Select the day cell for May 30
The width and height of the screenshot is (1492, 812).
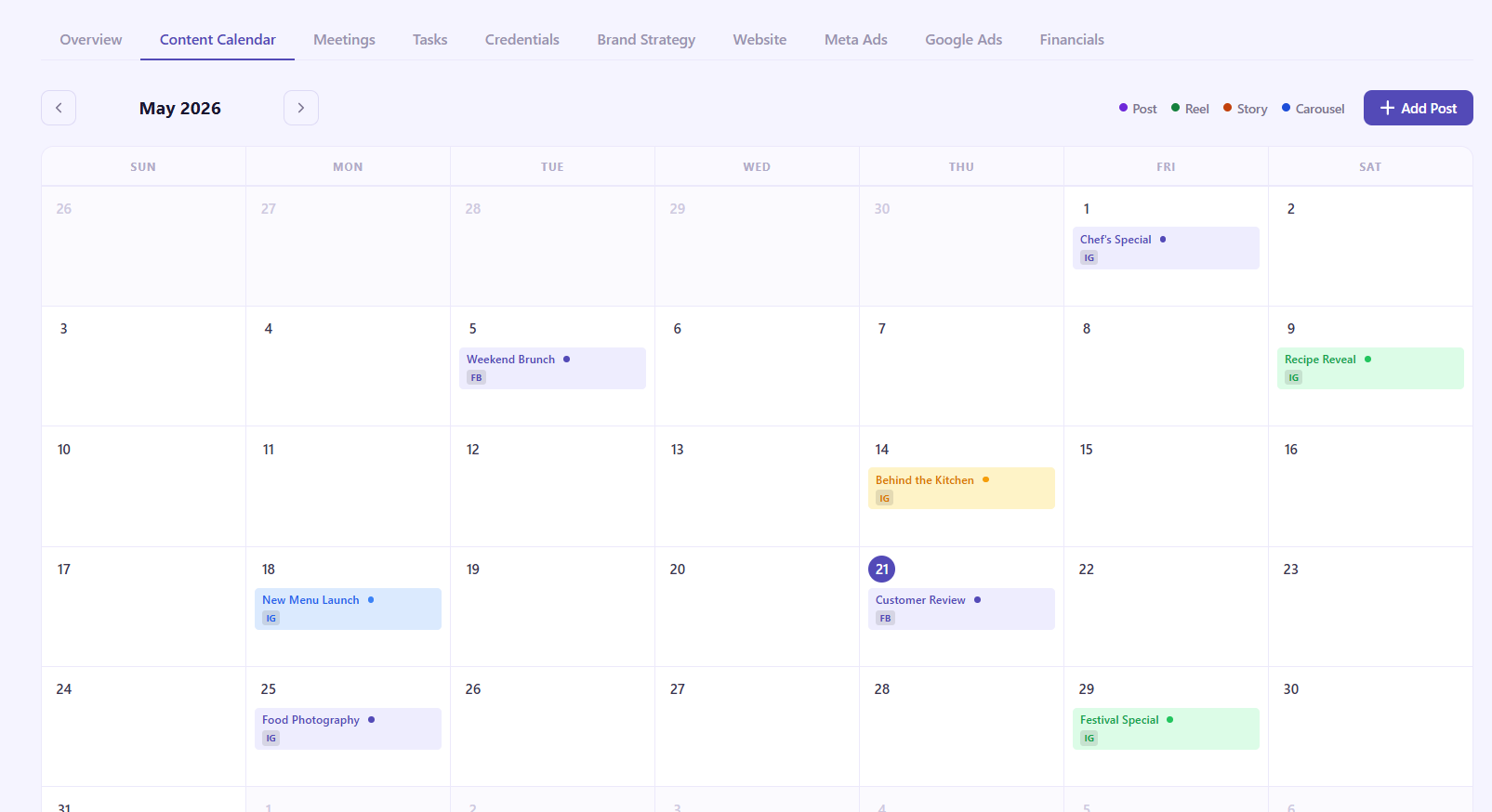[x=1370, y=727]
